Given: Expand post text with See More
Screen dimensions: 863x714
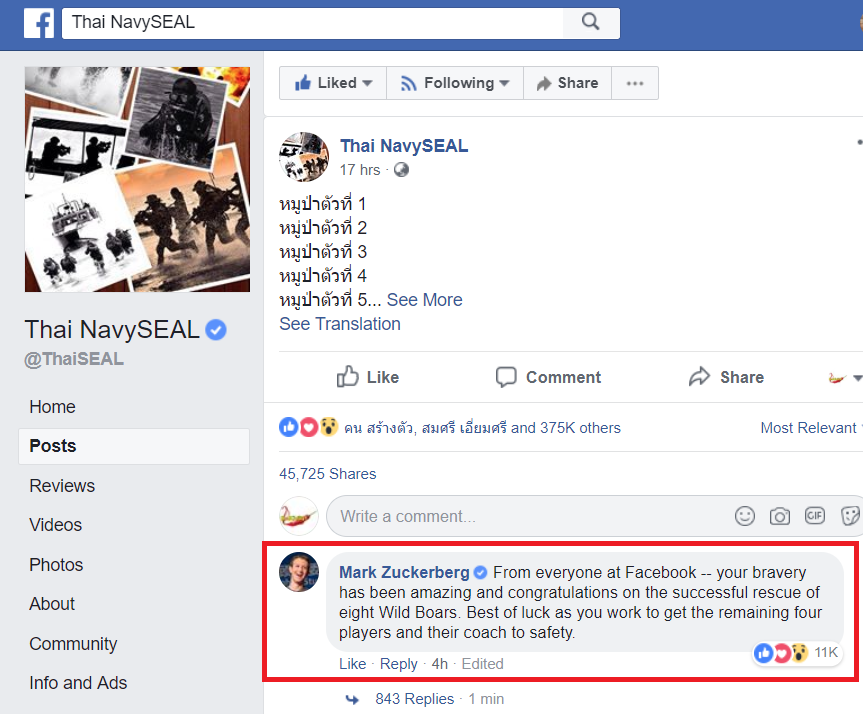Looking at the screenshot, I should coord(424,300).
